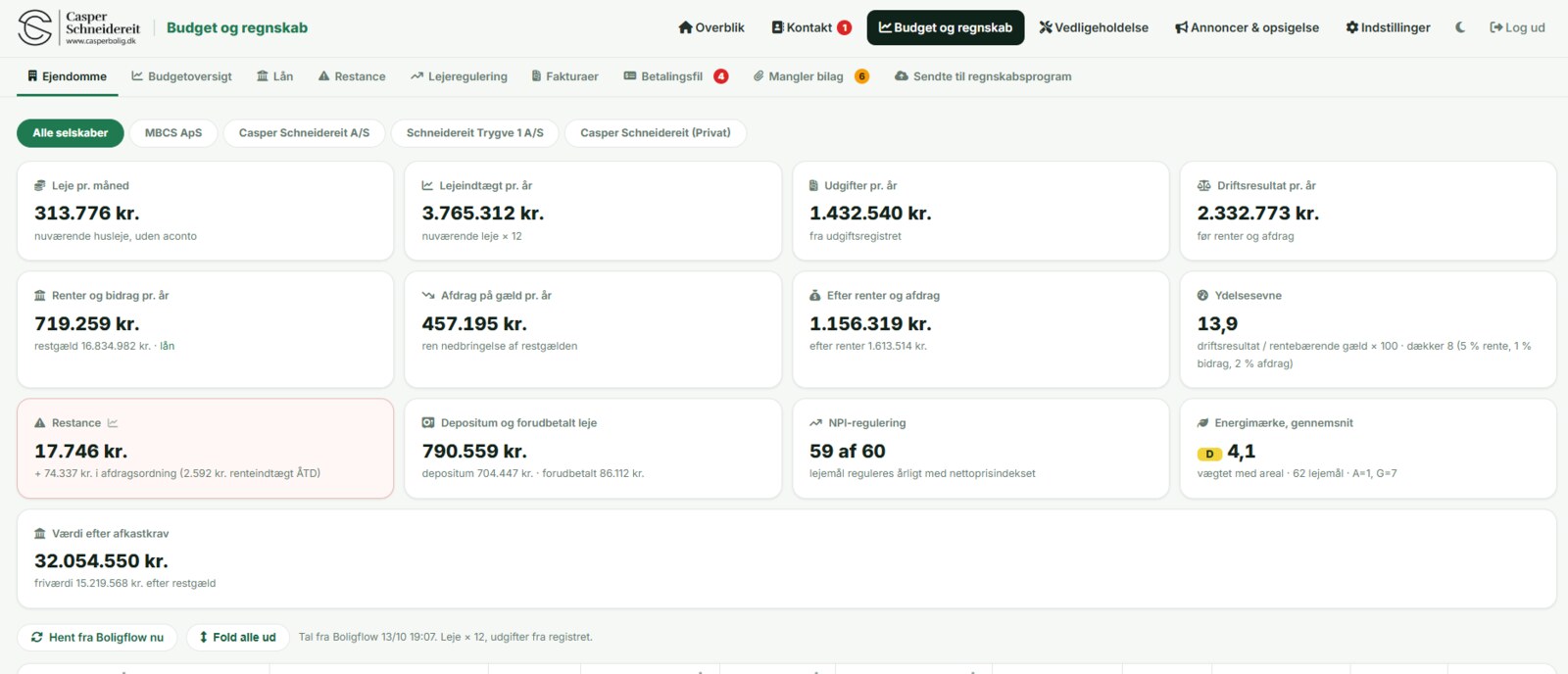Select the Alle selskaber filter chip

click(x=71, y=133)
